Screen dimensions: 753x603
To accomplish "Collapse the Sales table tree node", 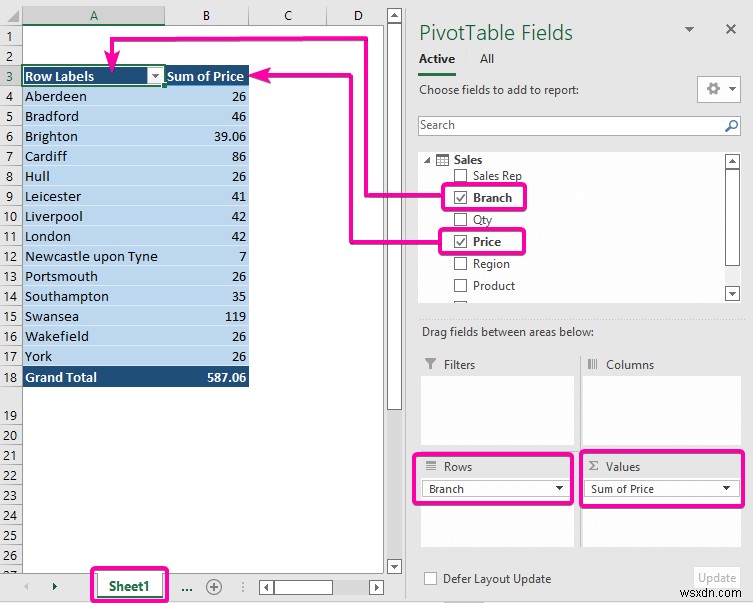I will (427, 160).
